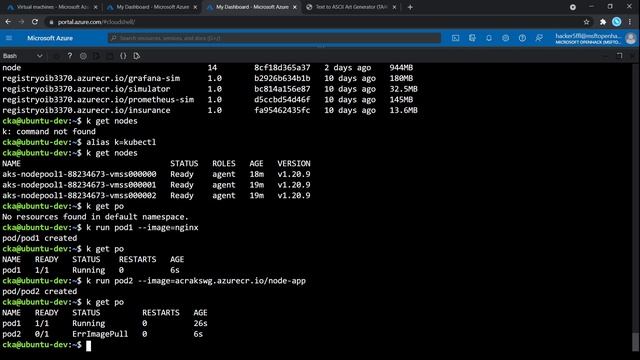Reload the portal.azure.com page
Image resolution: width=640 pixels, height=360 pixels.
tap(35, 22)
